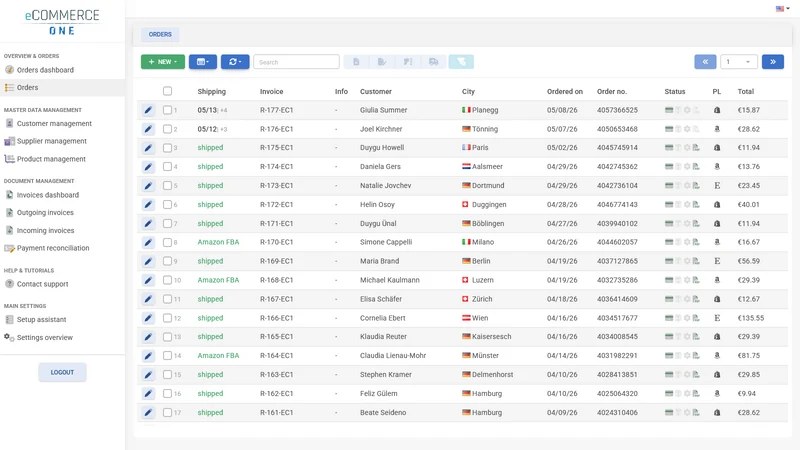Click payment card status icon for Giulia Summer
The image size is (800, 450).
pos(669,110)
